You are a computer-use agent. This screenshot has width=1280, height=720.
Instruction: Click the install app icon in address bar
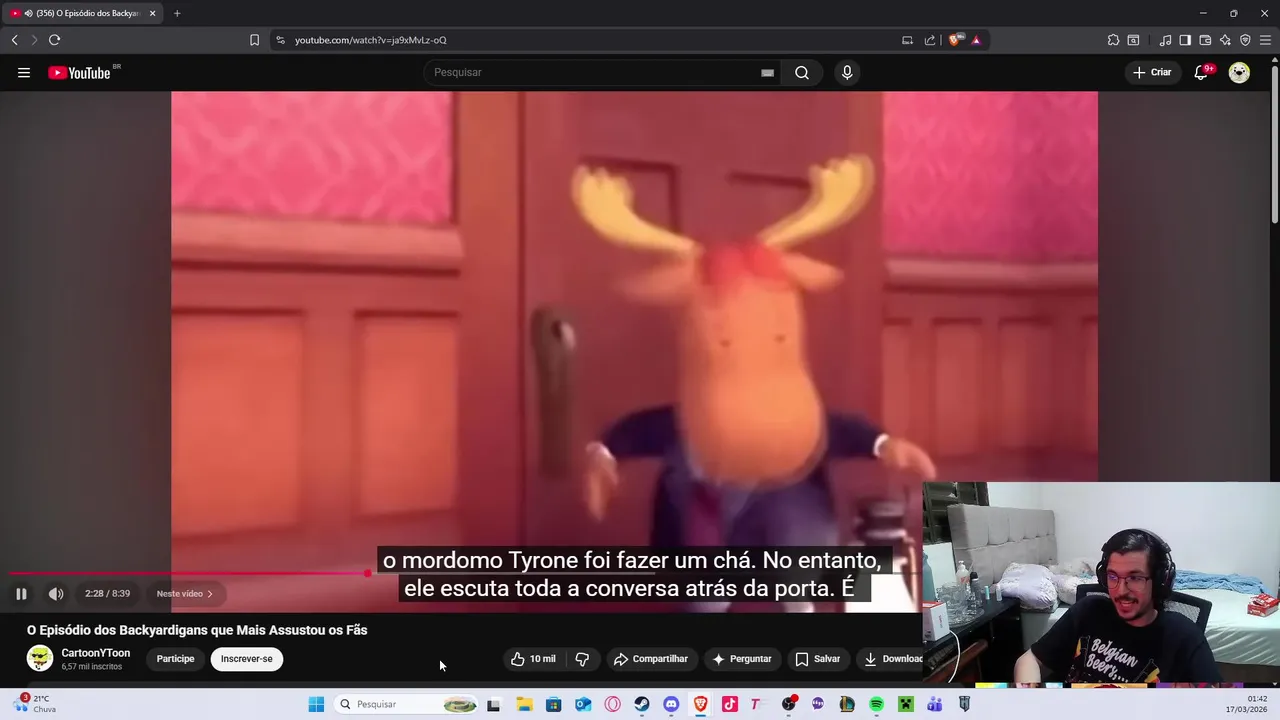pos(907,40)
